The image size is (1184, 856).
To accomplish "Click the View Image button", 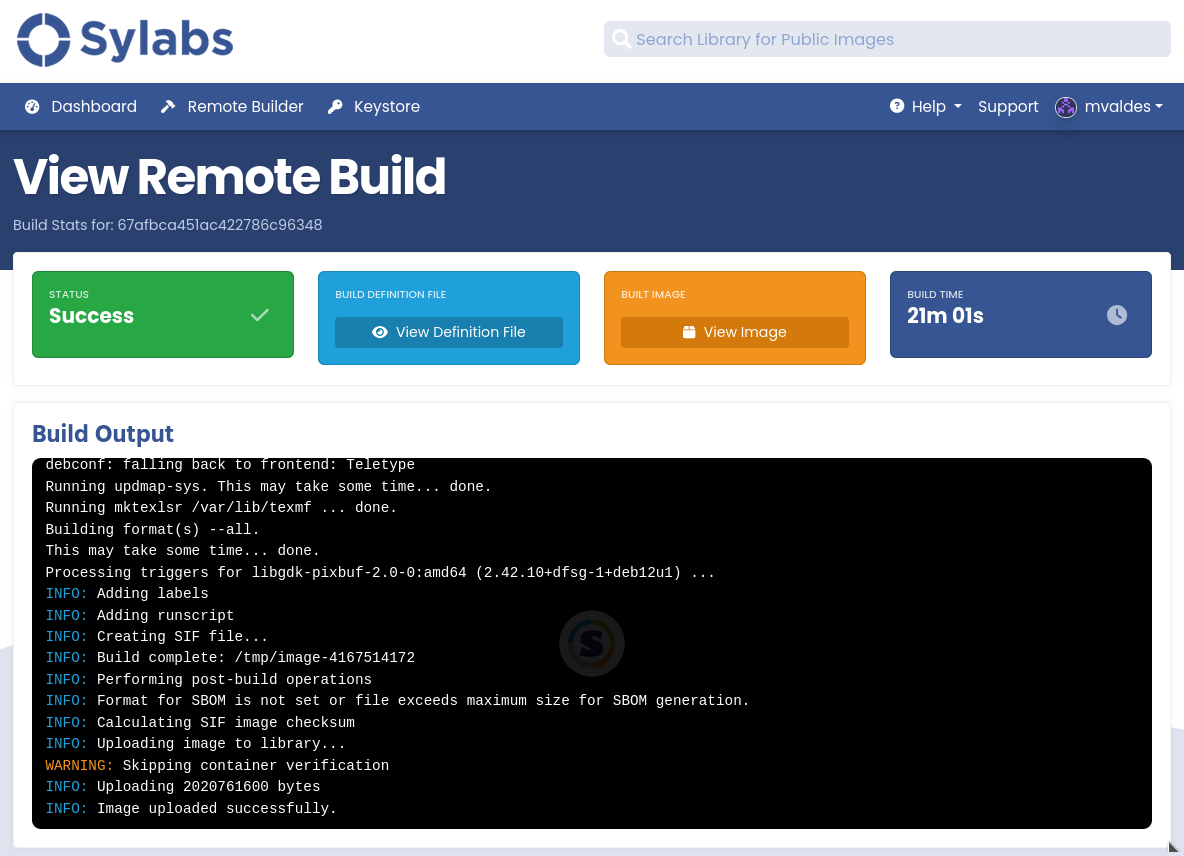I will pyautogui.click(x=735, y=332).
